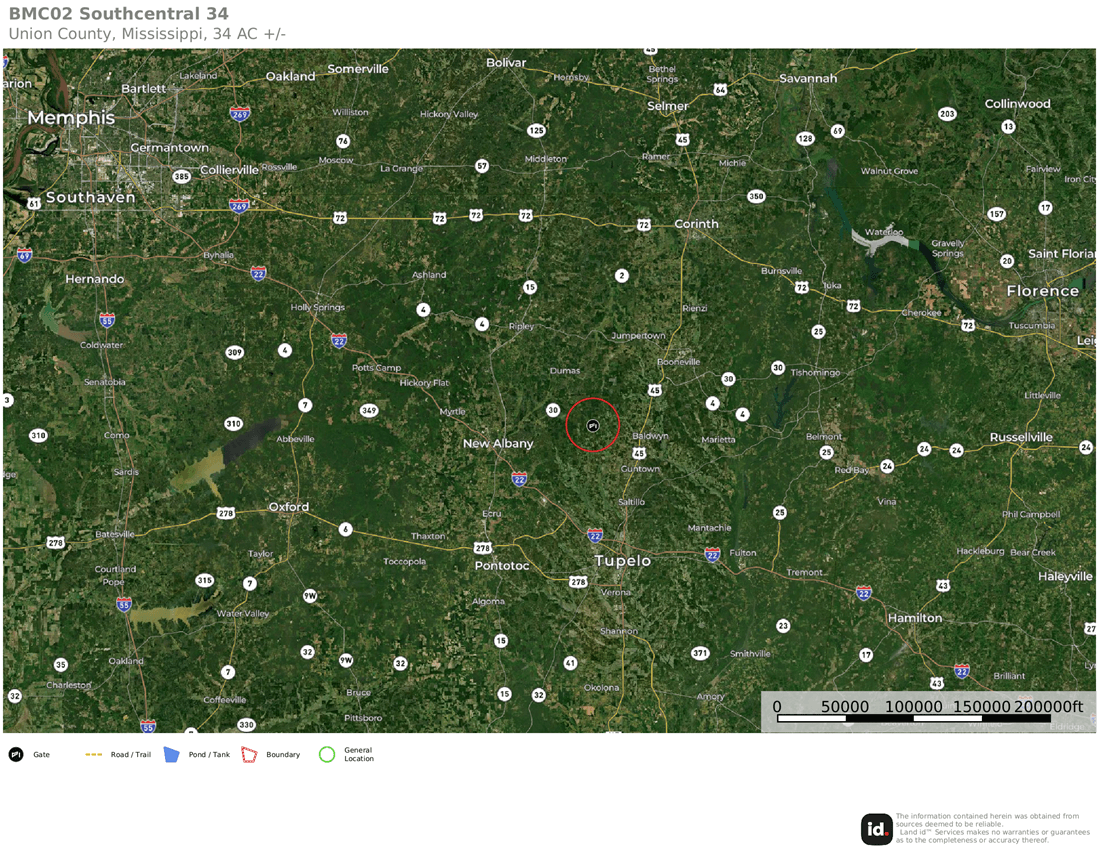Click the Gate icon in the legend

point(16,755)
